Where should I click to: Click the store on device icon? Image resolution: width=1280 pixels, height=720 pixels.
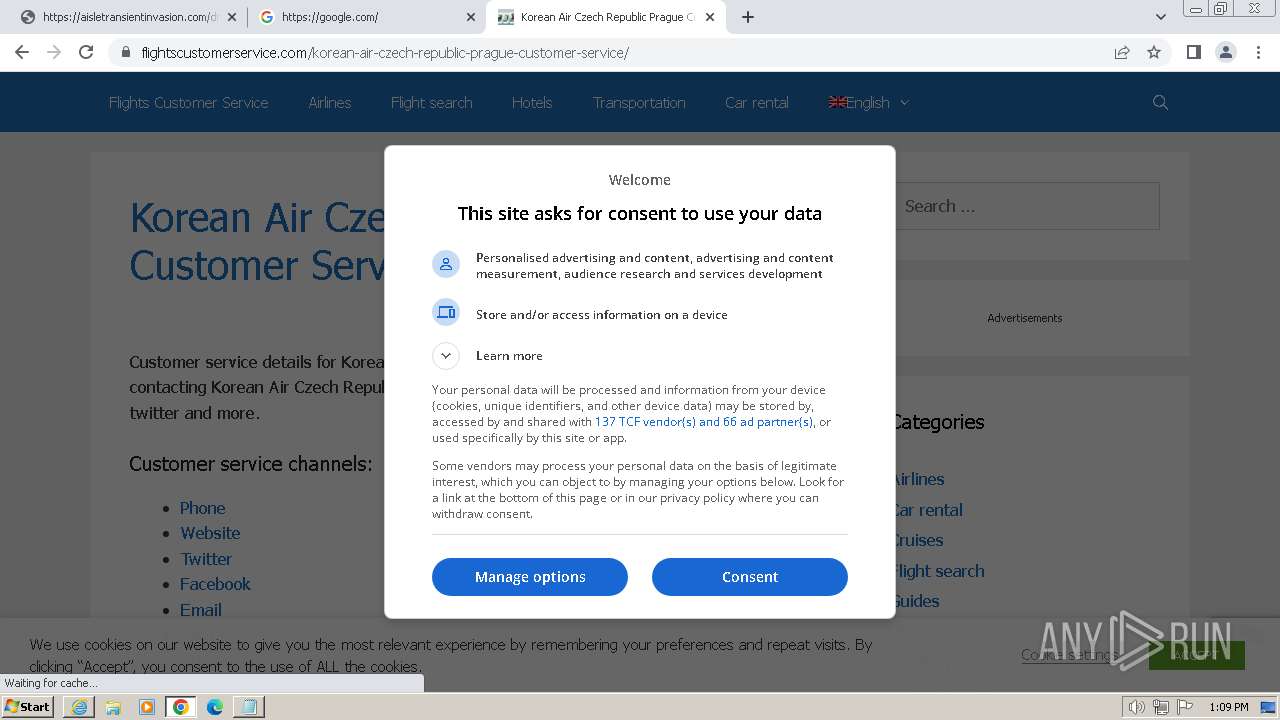coord(446,312)
